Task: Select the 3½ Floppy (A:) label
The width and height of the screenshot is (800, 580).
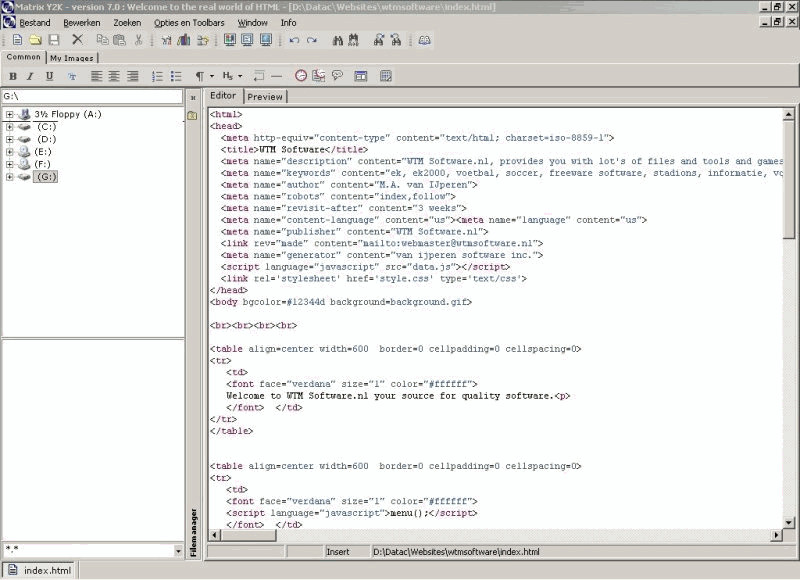Action: tap(68, 114)
